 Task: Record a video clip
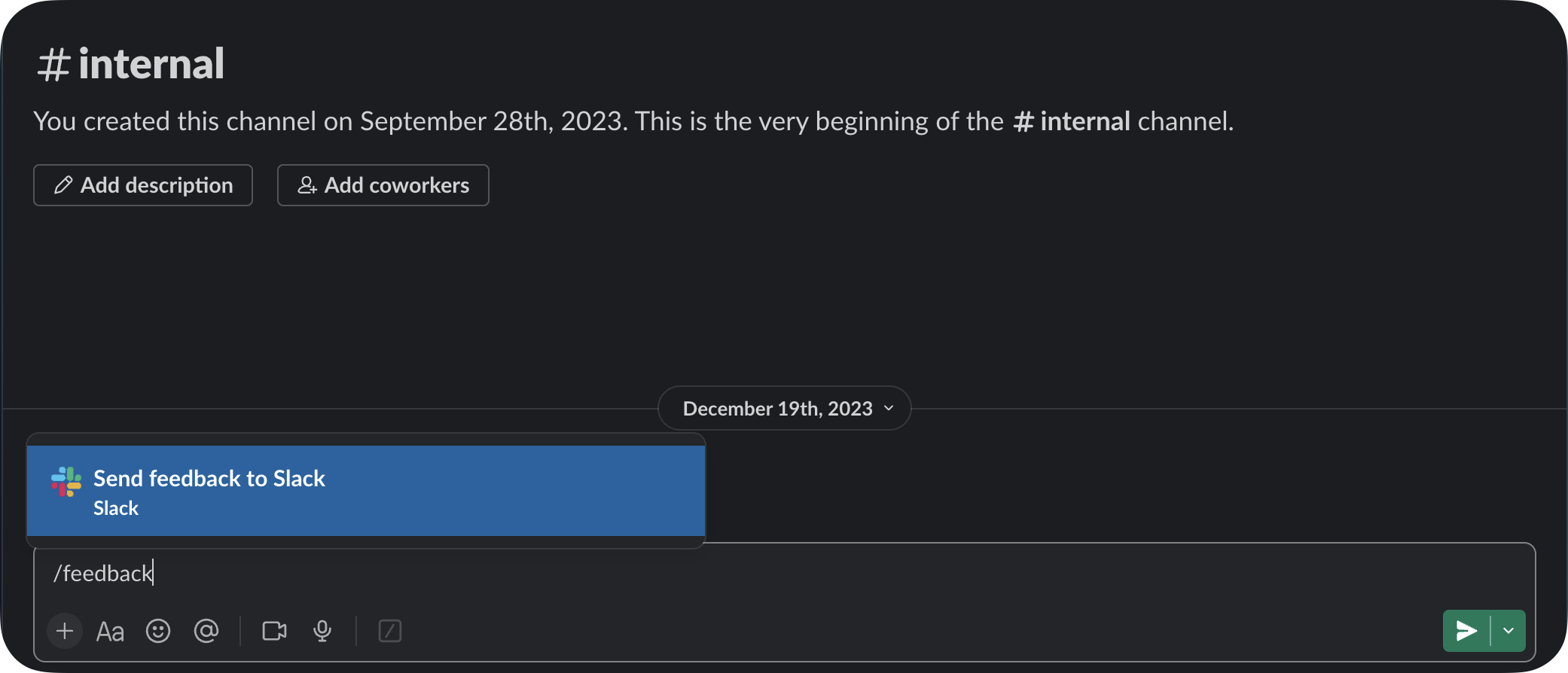coord(273,631)
